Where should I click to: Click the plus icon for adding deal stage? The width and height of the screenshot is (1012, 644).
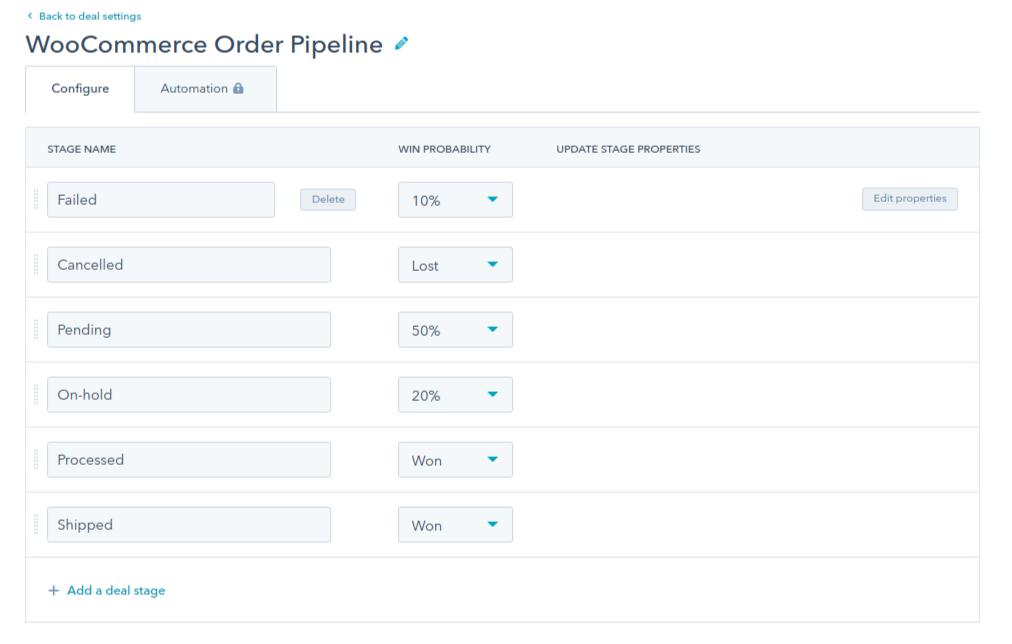(54, 590)
